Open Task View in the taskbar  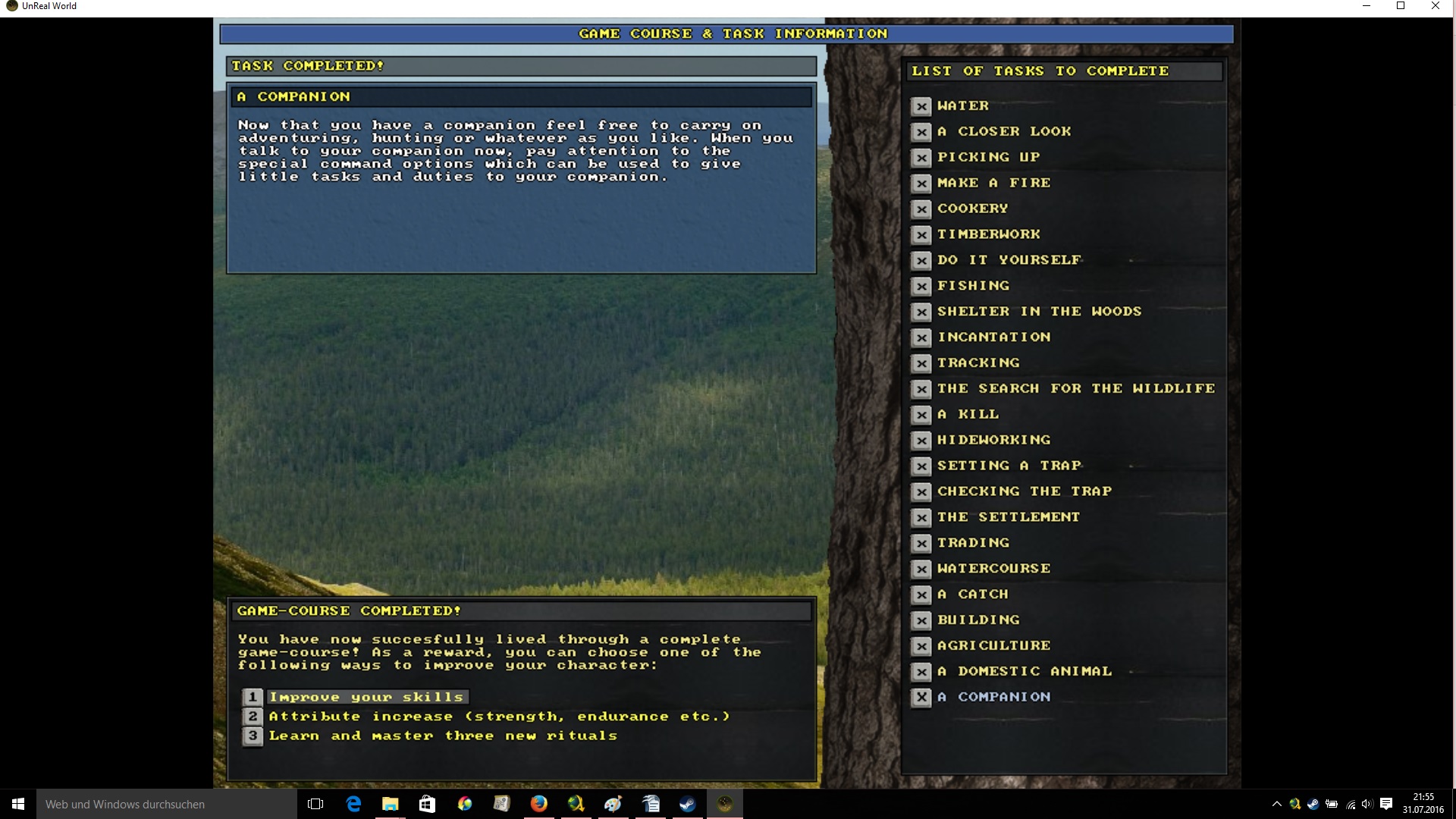(315, 804)
